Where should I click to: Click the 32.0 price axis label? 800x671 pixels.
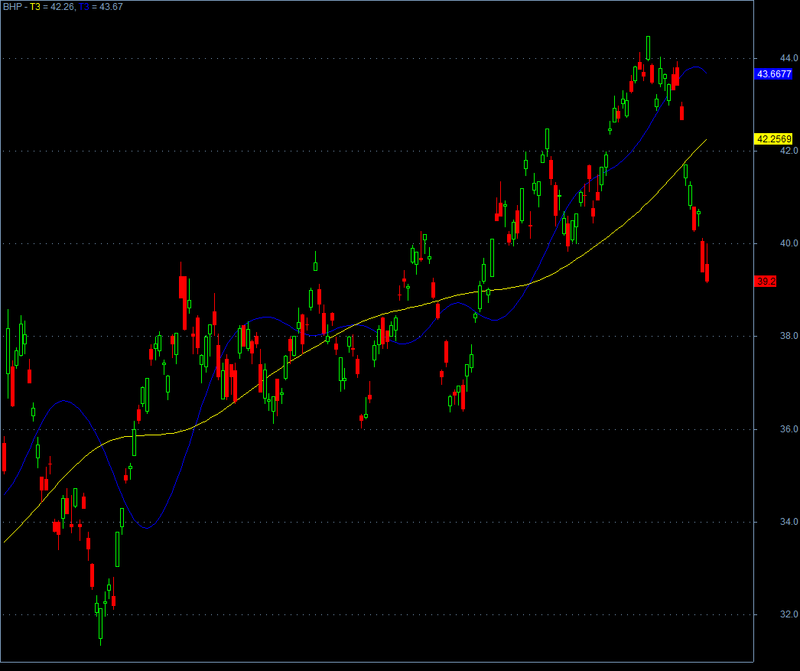coord(789,614)
